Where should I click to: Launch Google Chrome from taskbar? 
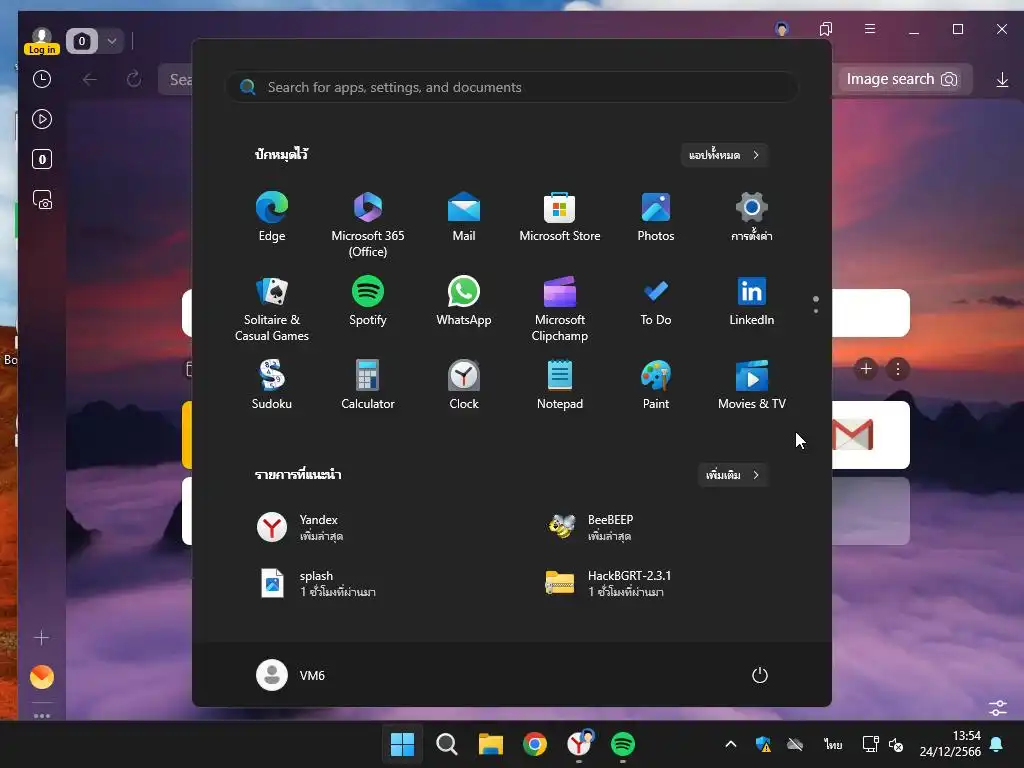535,744
